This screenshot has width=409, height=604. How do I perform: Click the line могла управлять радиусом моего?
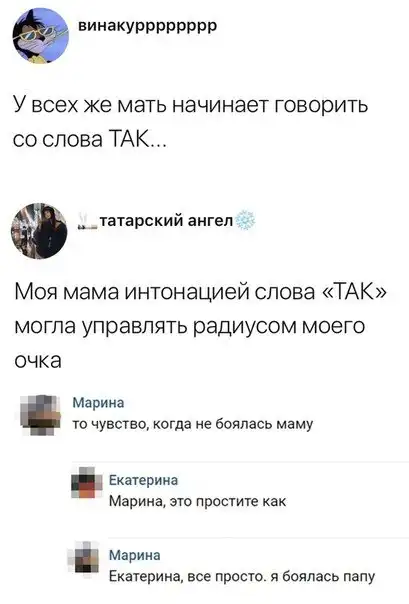tap(189, 327)
